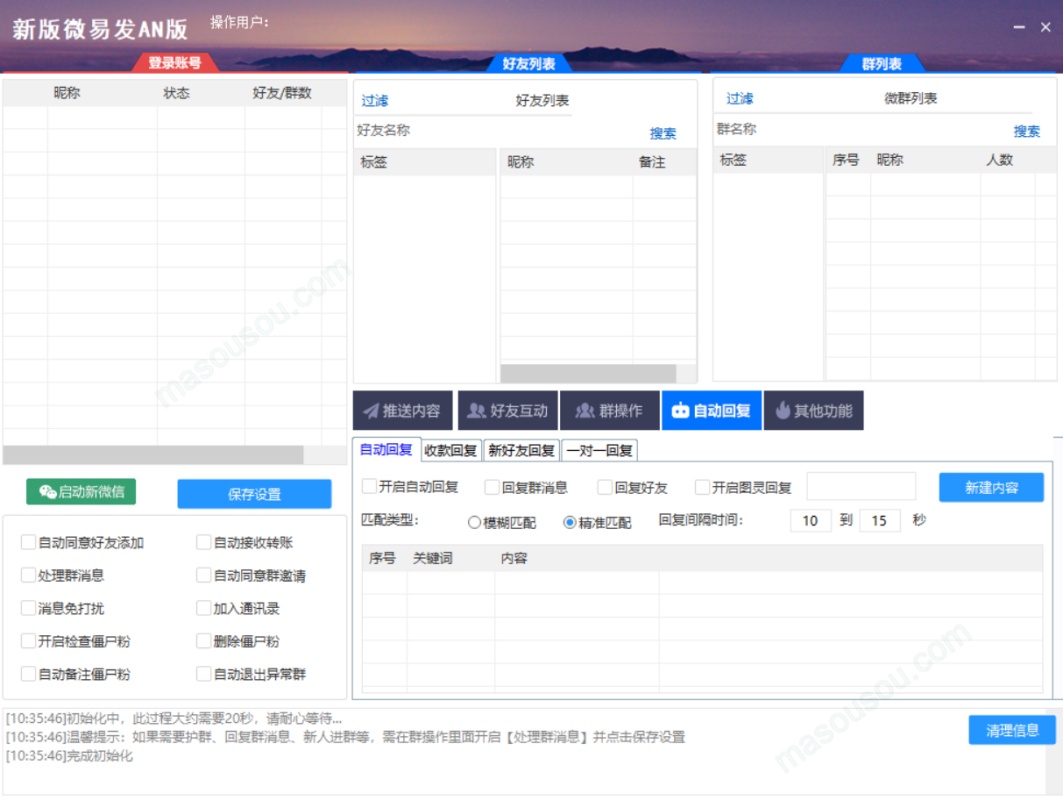The image size is (1063, 800).
Task: Select 模糊匹配 radio button
Action: point(475,522)
